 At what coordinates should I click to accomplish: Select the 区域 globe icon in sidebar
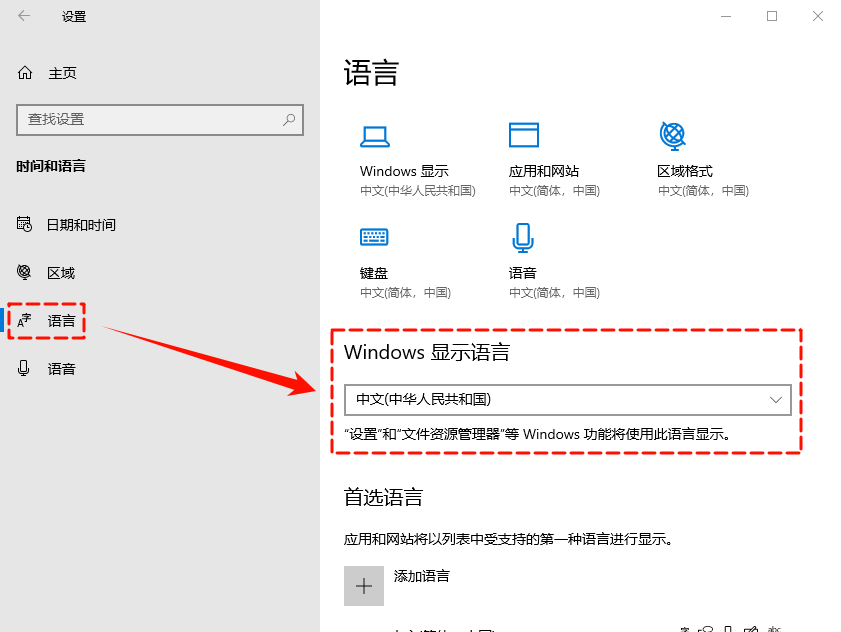[x=22, y=272]
